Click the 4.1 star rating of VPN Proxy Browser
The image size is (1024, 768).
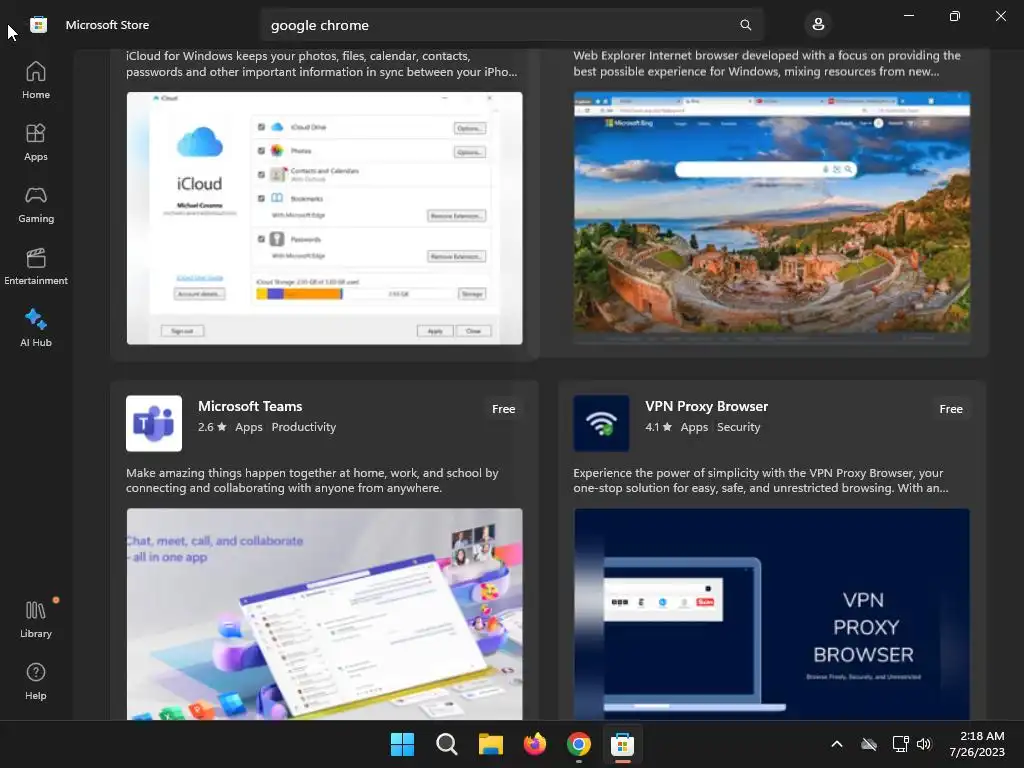659,427
